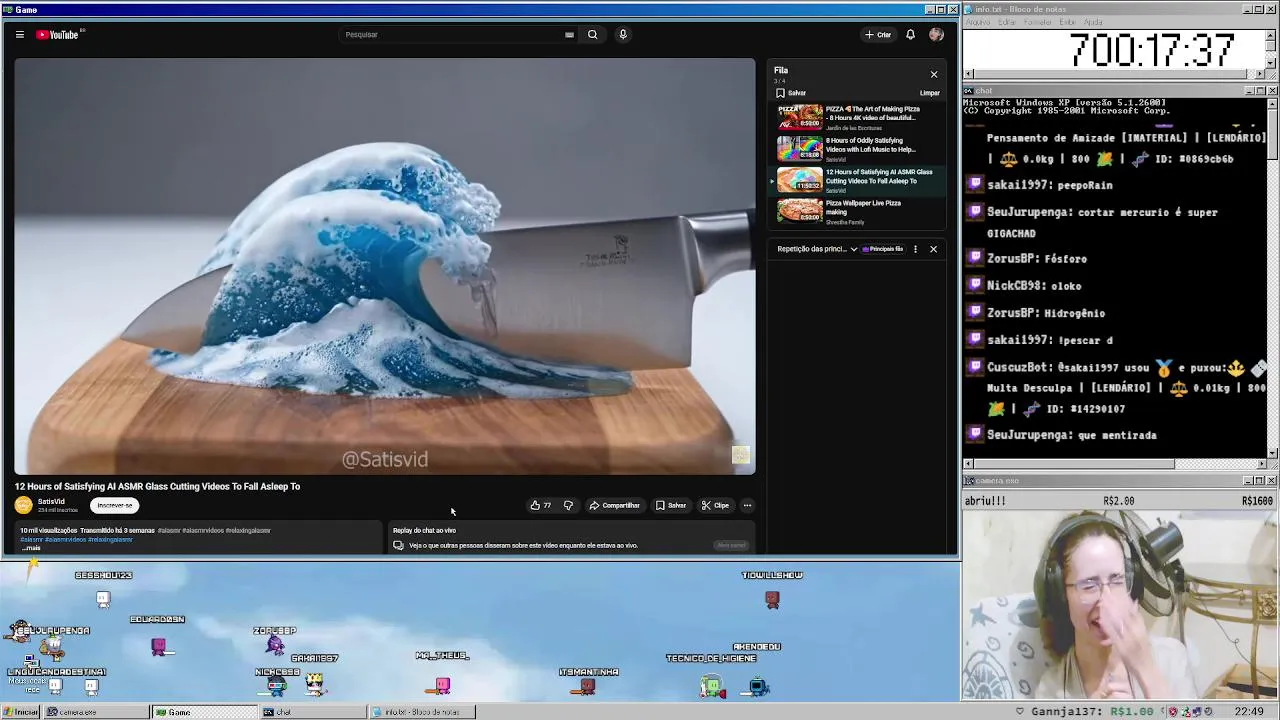Open the 'Editar' menu in Bloco de notas

point(1005,22)
